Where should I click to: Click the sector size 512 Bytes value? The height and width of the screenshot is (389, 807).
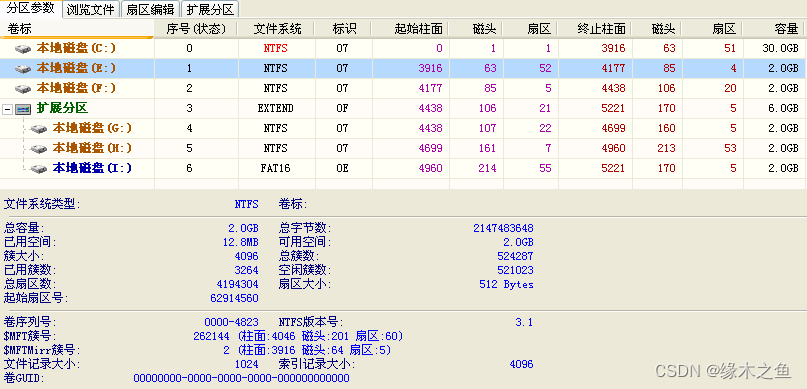tap(506, 284)
